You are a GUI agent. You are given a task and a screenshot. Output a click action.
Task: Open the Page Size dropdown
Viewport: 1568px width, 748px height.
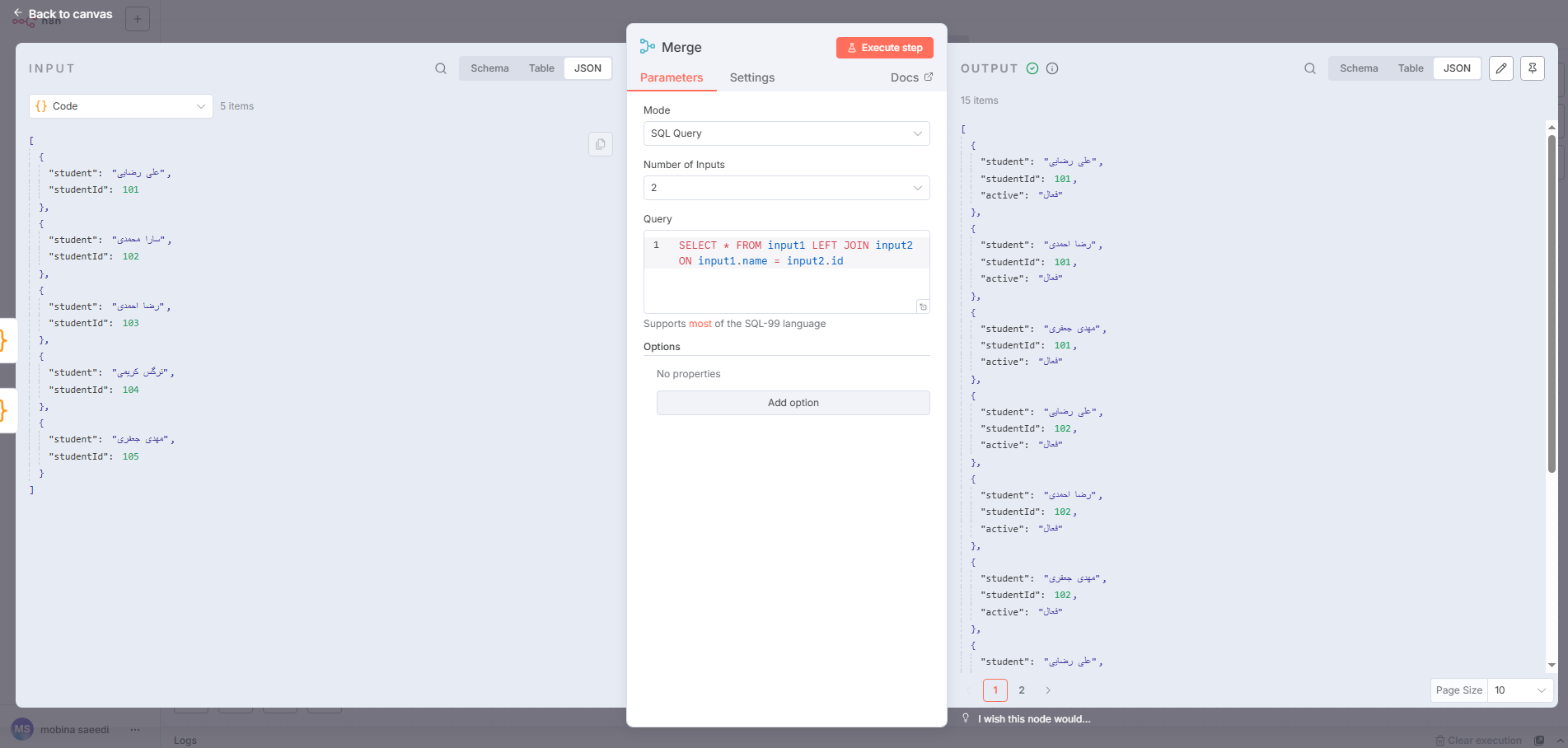pyautogui.click(x=1519, y=690)
